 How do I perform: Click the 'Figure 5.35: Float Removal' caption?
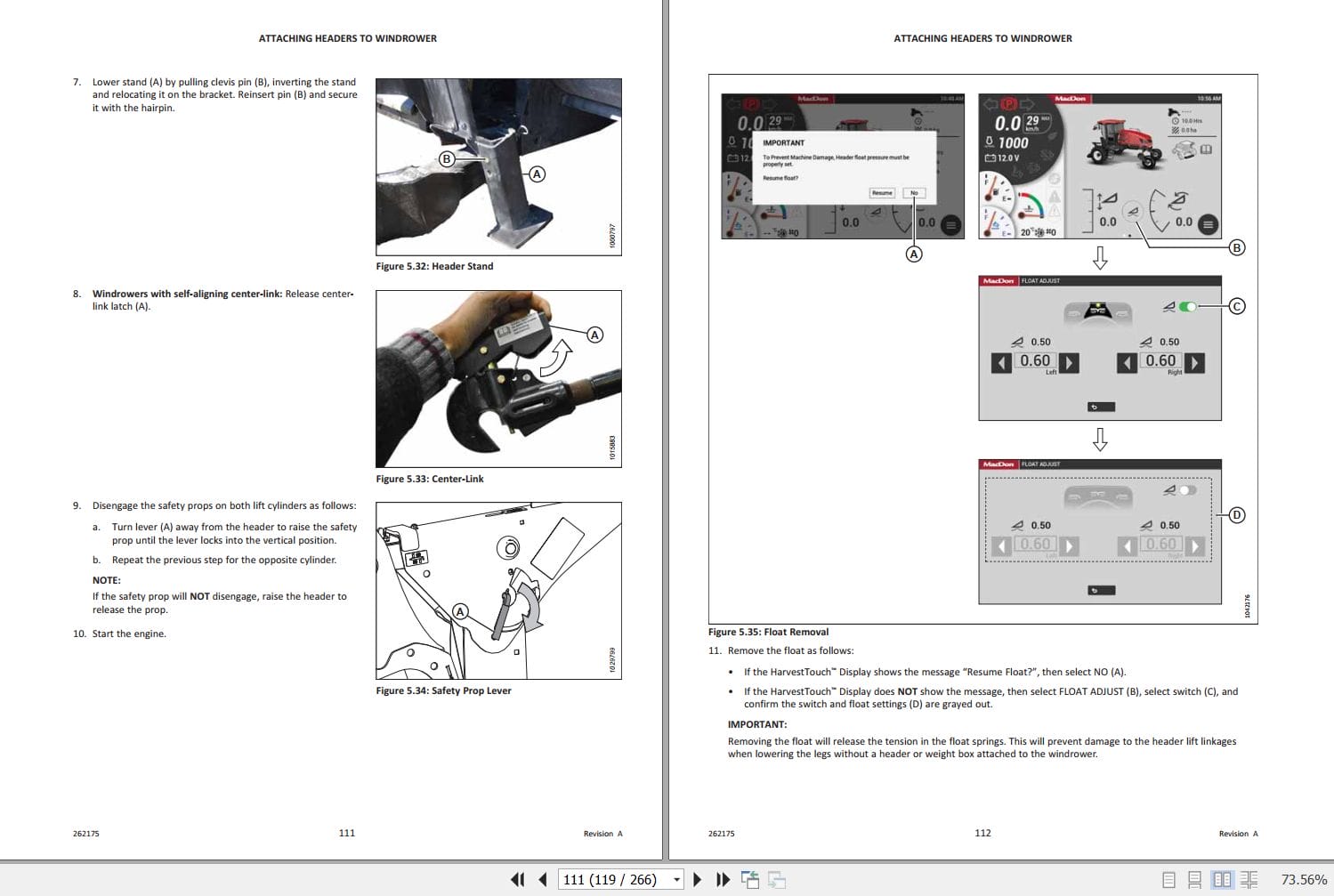tap(768, 632)
